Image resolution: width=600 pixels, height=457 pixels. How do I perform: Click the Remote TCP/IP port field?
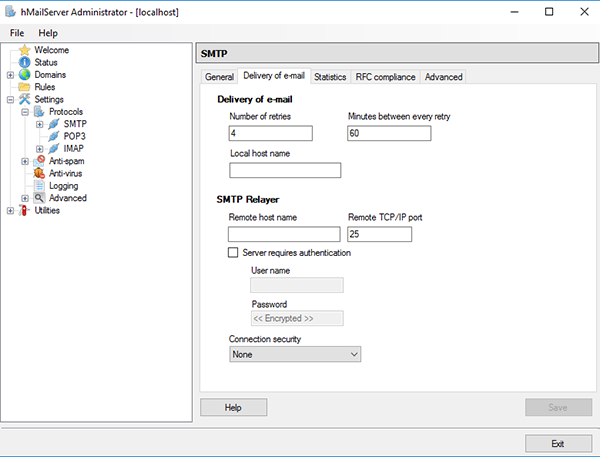click(380, 234)
